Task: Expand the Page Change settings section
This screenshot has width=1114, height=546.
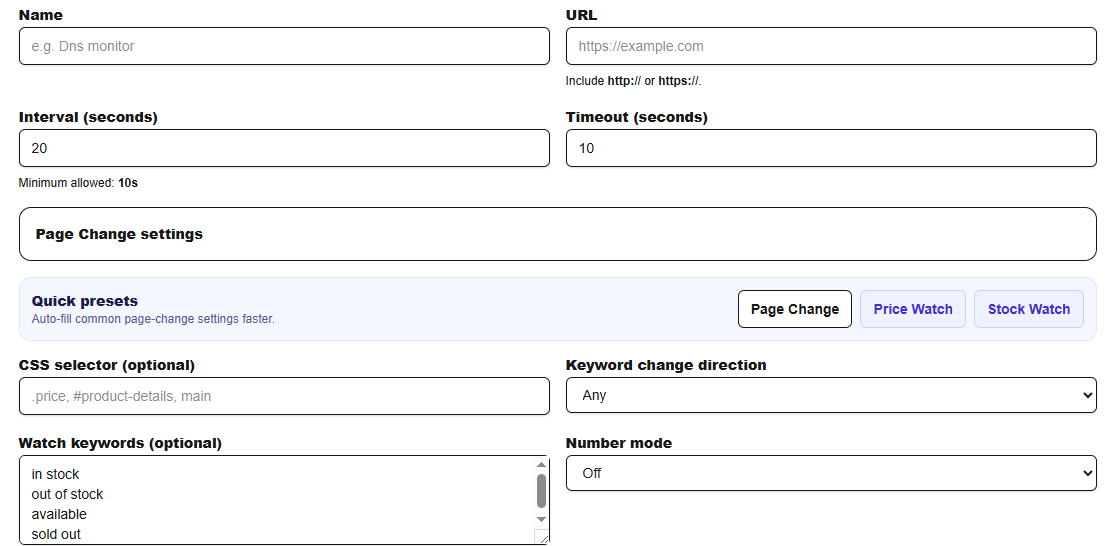Action: 557,234
